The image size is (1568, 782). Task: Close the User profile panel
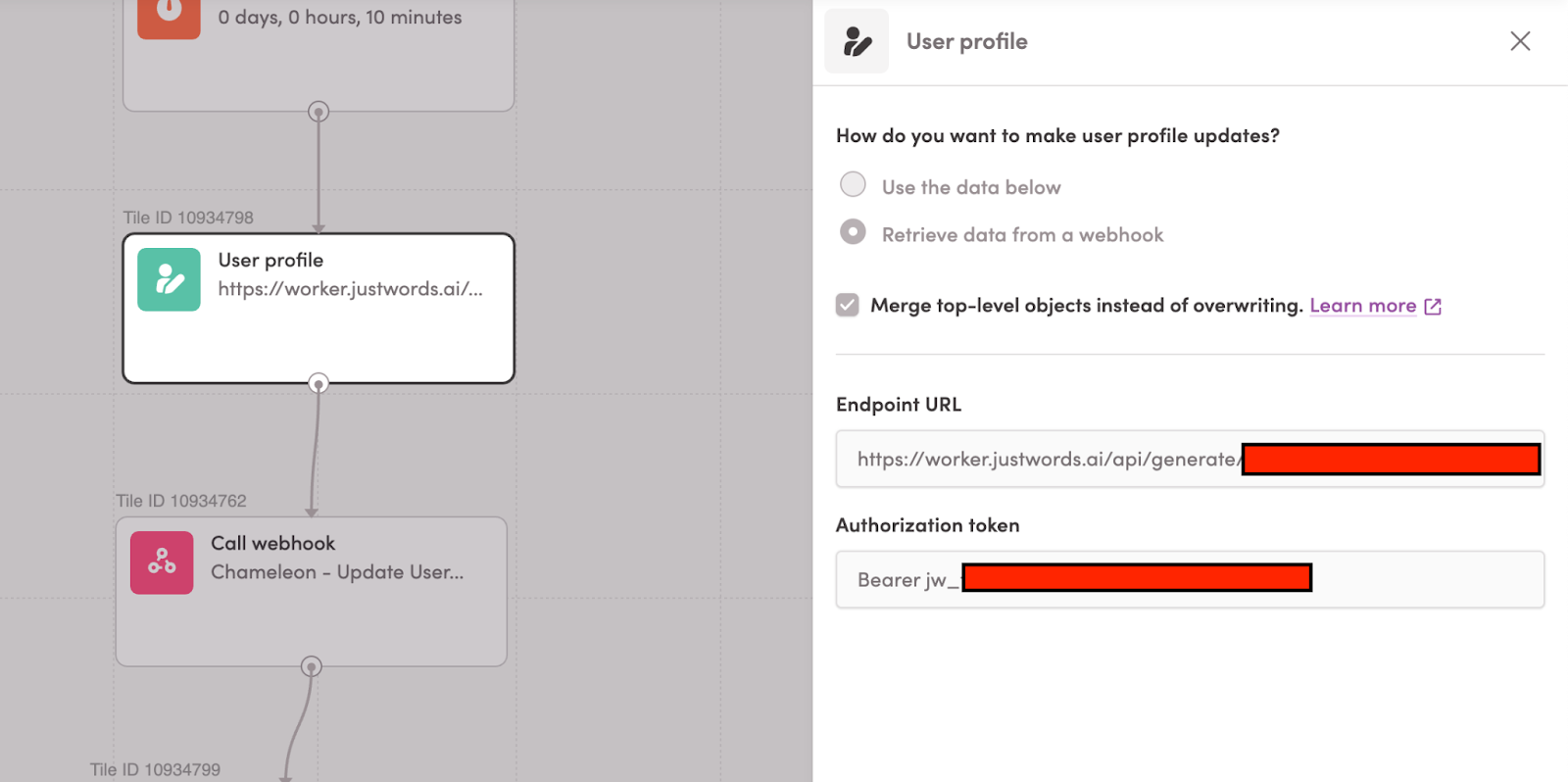[1520, 41]
